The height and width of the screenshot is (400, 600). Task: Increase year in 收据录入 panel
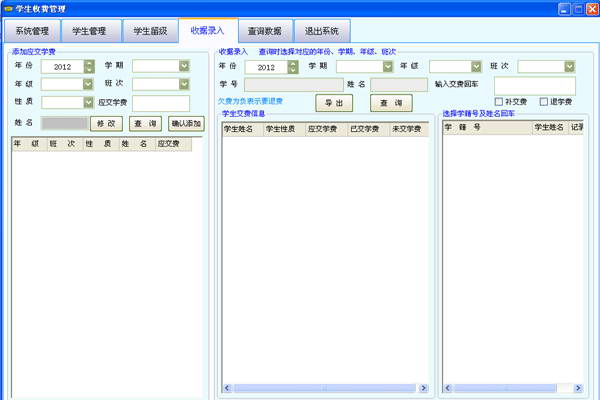point(293,64)
